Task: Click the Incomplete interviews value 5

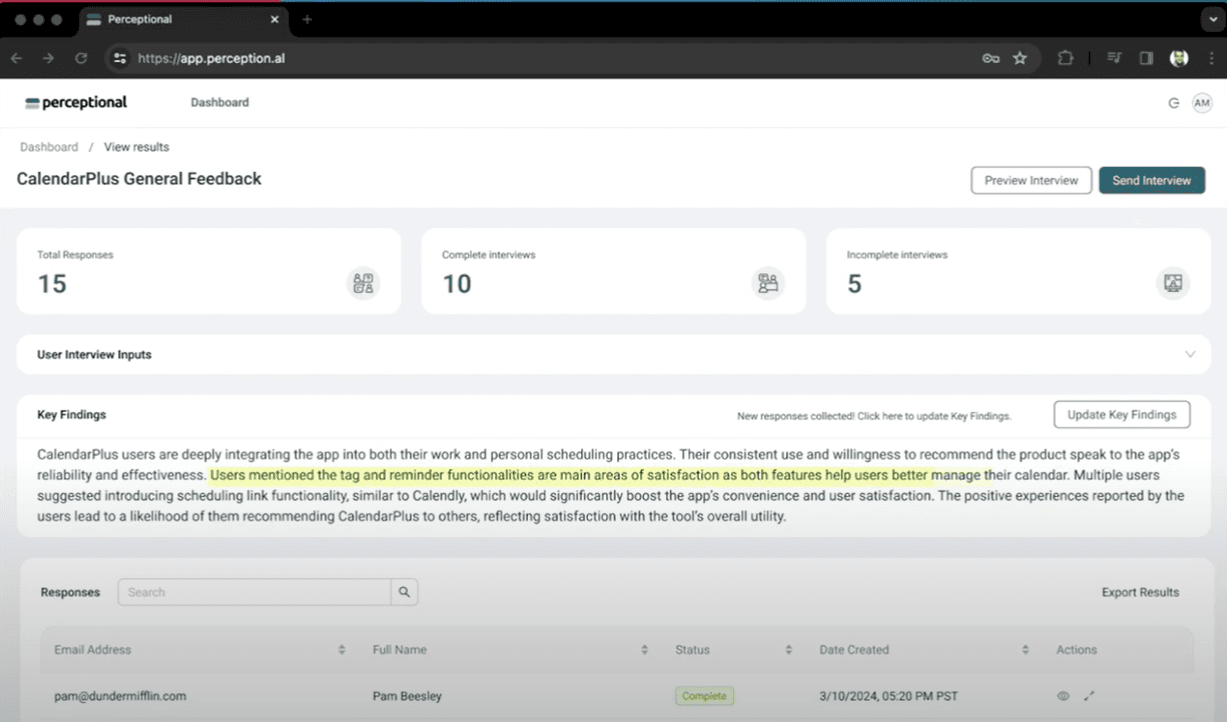Action: 854,284
